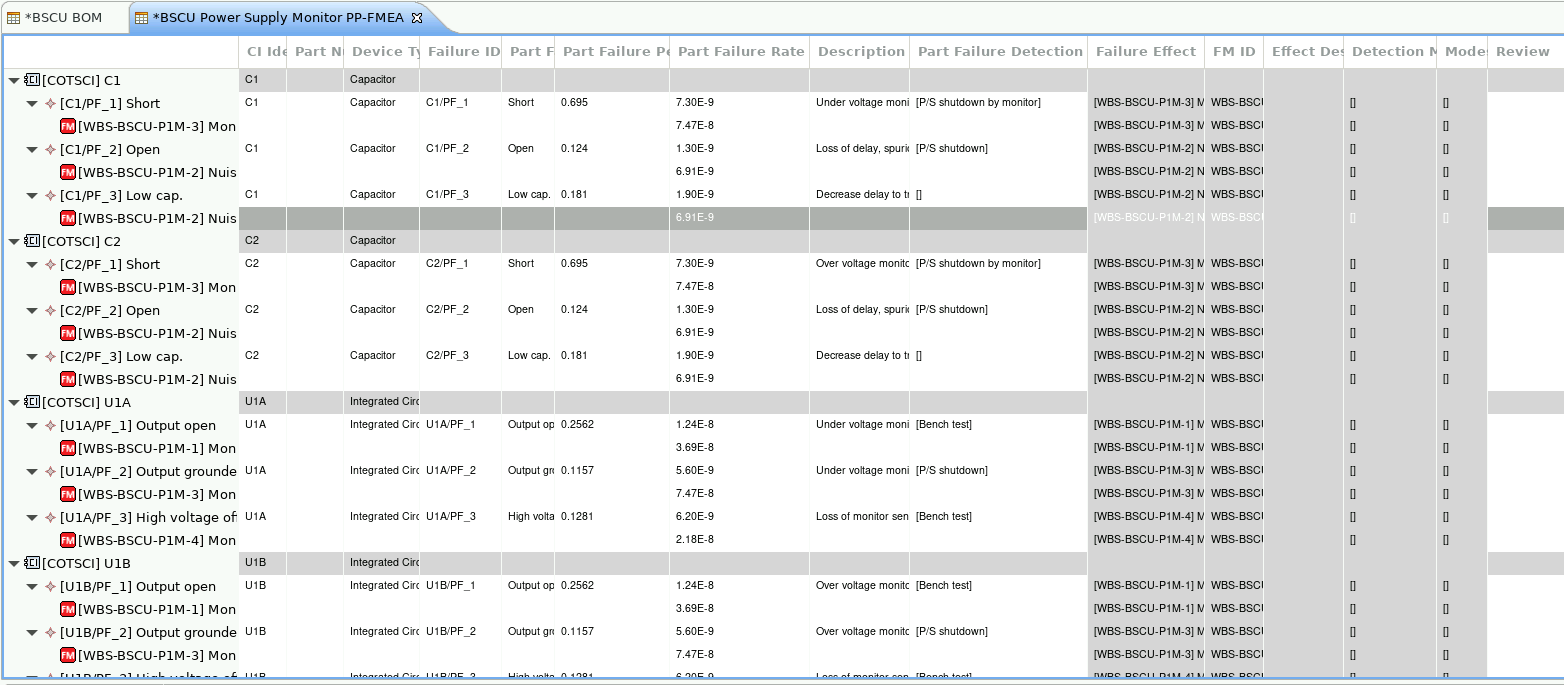Click the failure star icon of [U1B/PF_1] Output open

tap(50, 586)
